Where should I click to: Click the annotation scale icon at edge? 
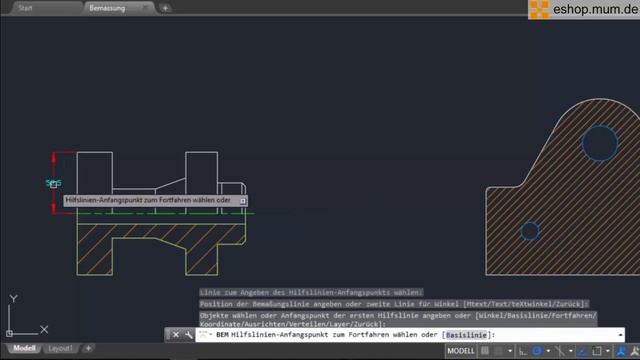(636, 351)
